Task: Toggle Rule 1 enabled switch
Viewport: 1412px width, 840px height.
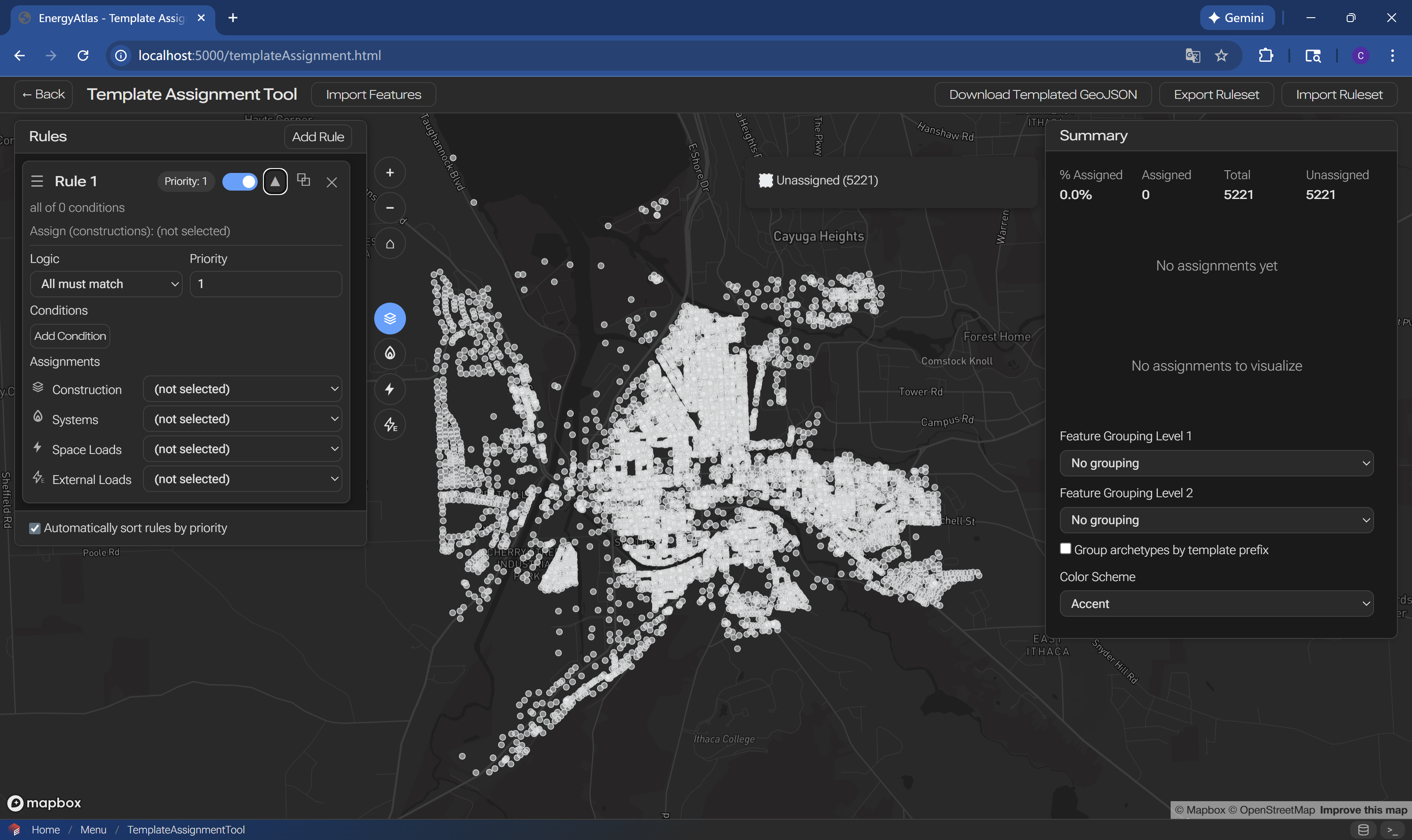Action: [240, 181]
